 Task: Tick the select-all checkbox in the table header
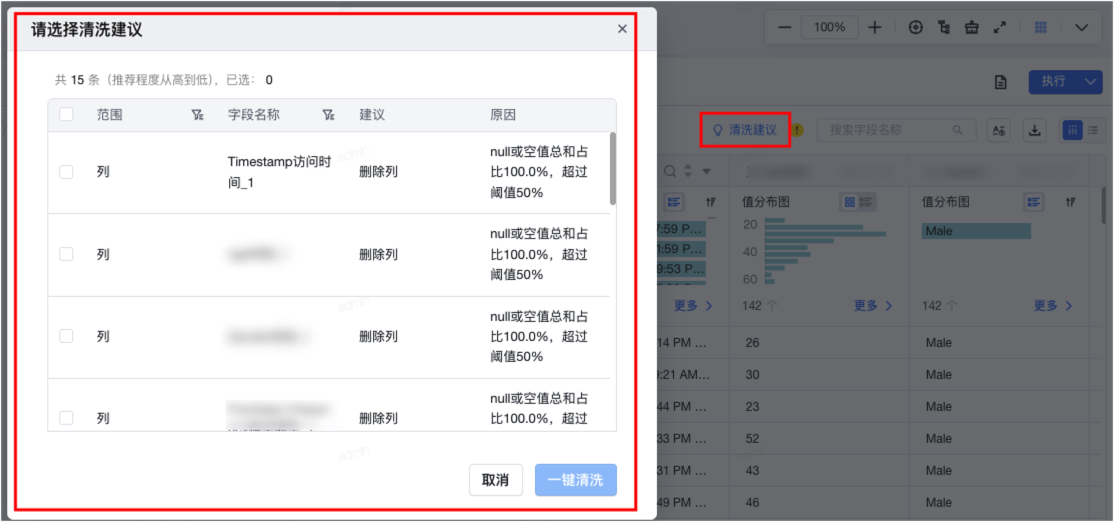point(66,114)
